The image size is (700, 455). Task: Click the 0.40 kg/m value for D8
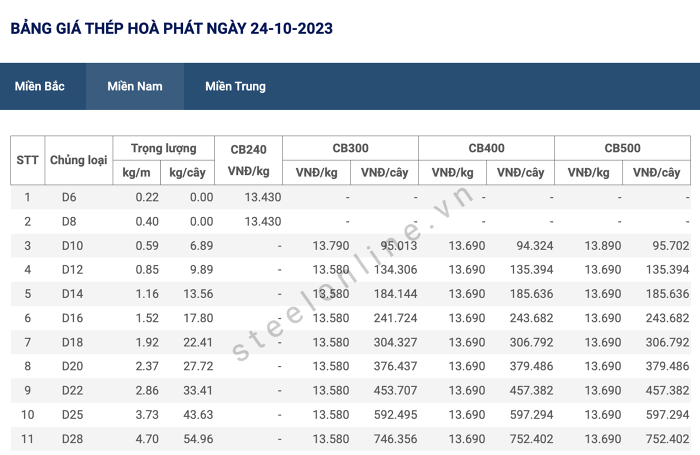point(147,221)
